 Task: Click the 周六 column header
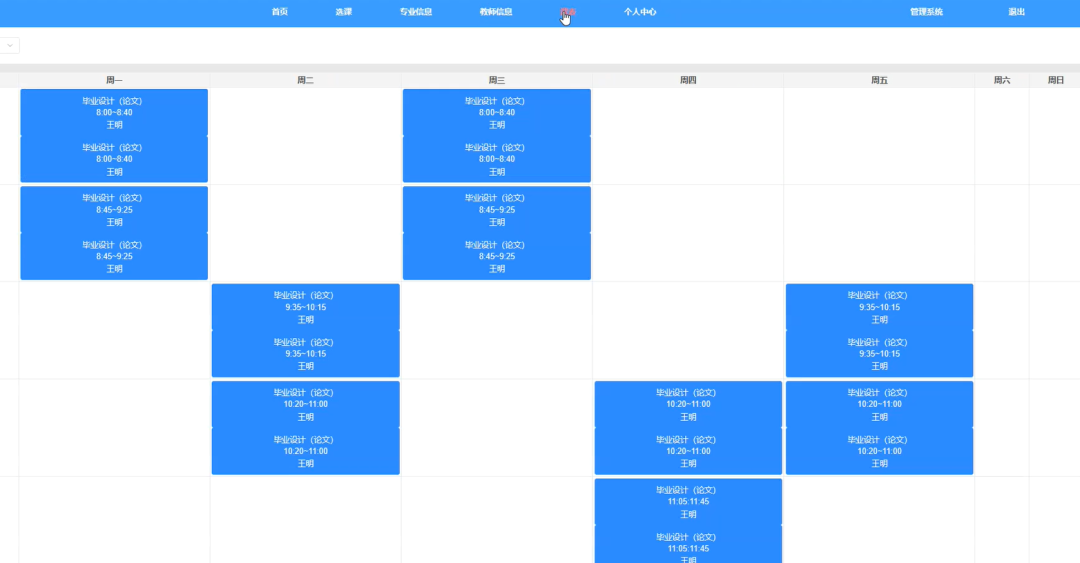(x=1002, y=80)
